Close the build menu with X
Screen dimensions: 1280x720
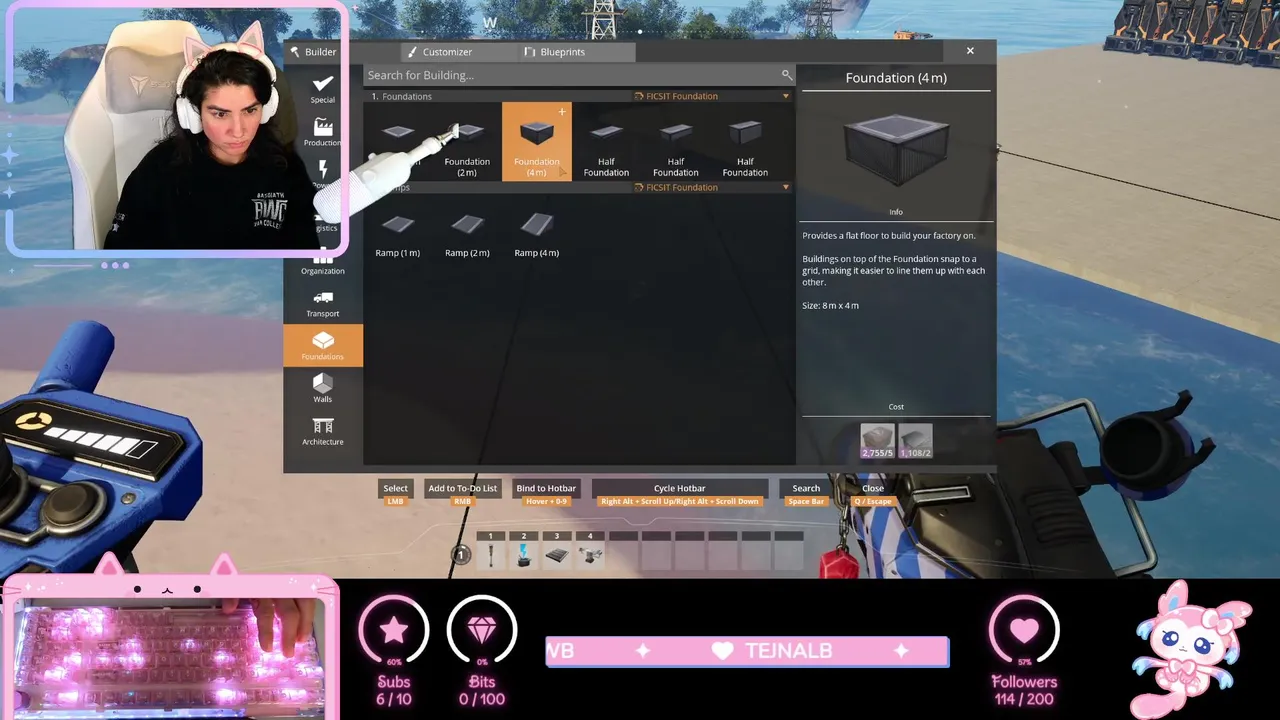(x=970, y=51)
